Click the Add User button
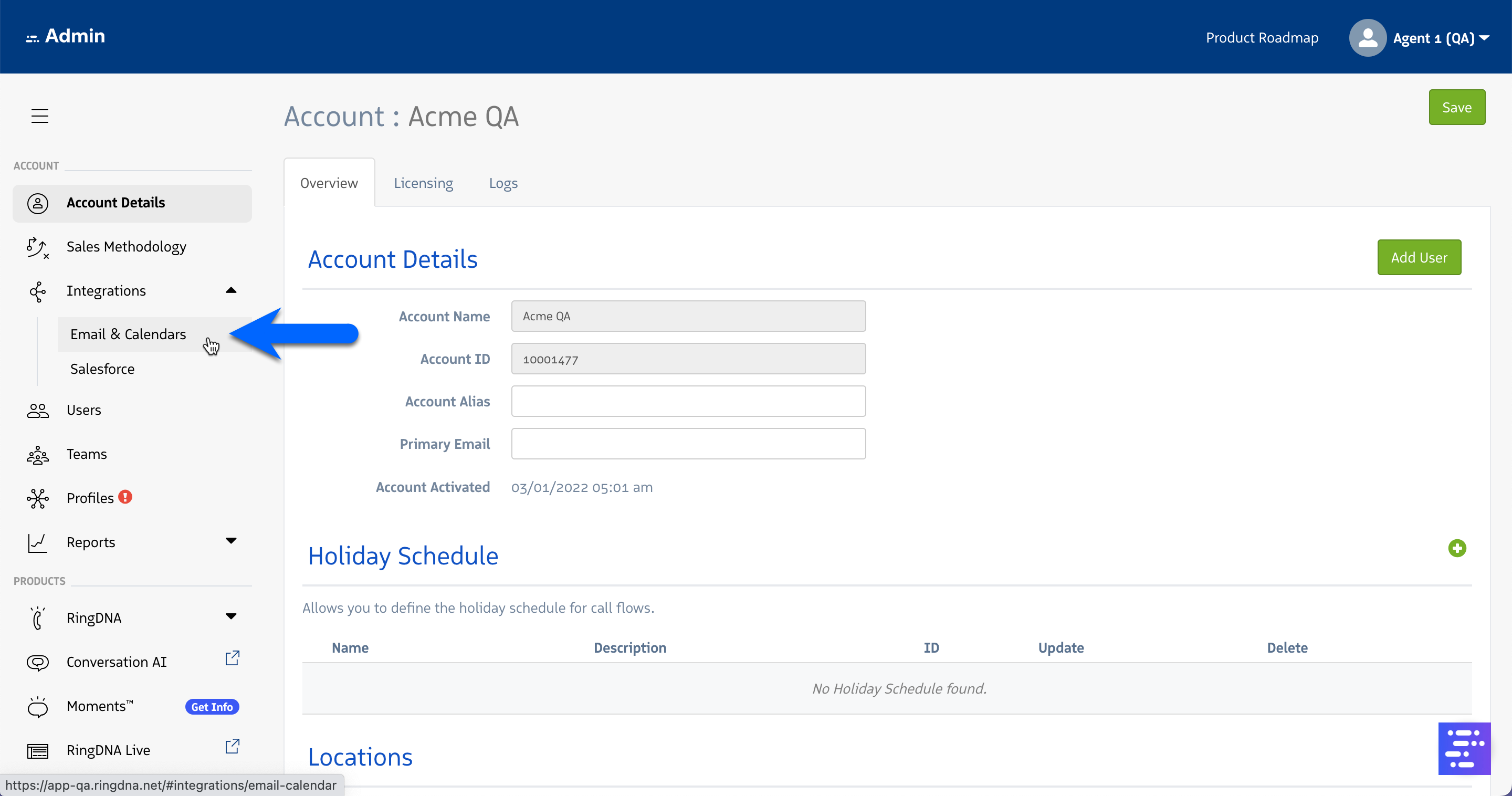The height and width of the screenshot is (796, 1512). [x=1419, y=257]
